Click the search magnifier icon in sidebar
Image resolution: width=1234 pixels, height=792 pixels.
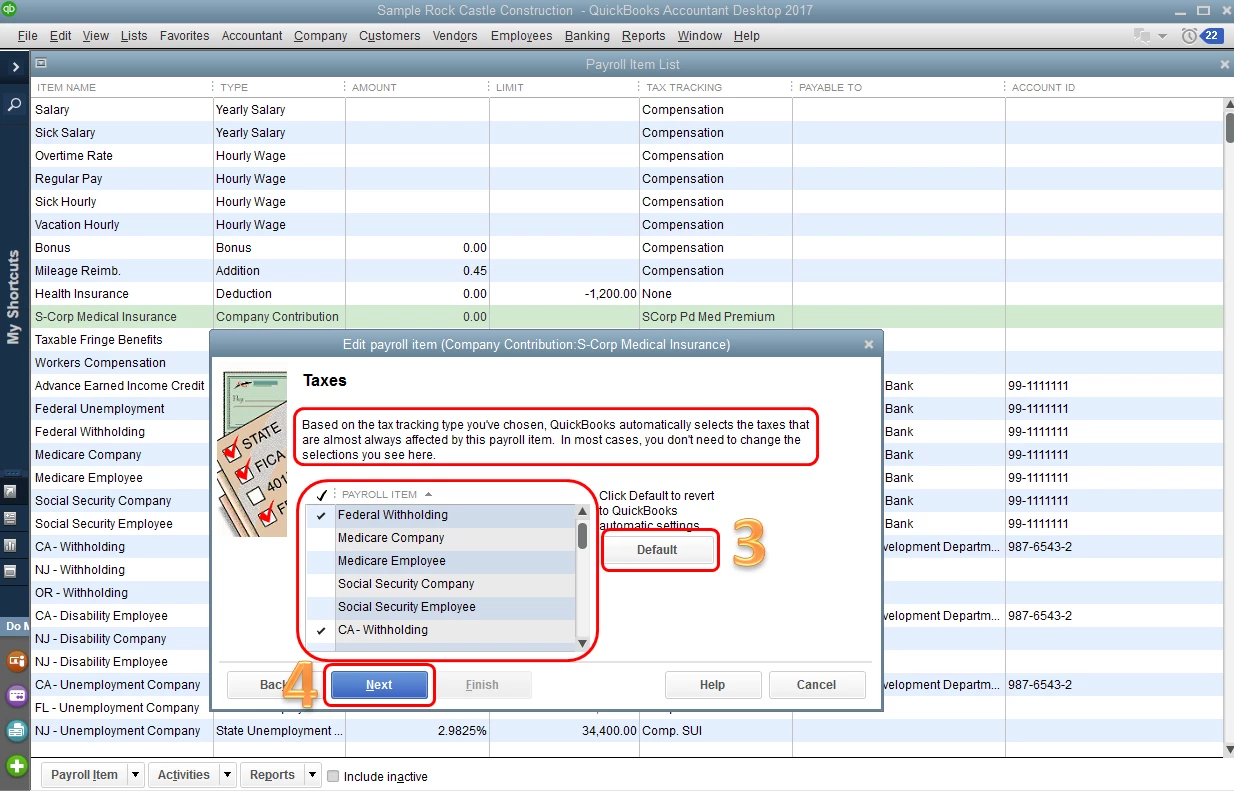[x=15, y=104]
